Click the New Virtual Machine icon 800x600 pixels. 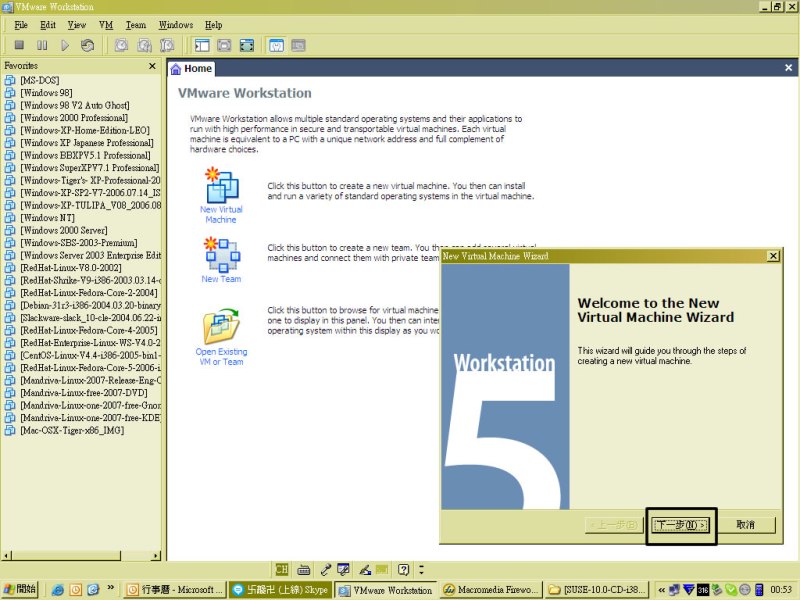click(x=221, y=185)
